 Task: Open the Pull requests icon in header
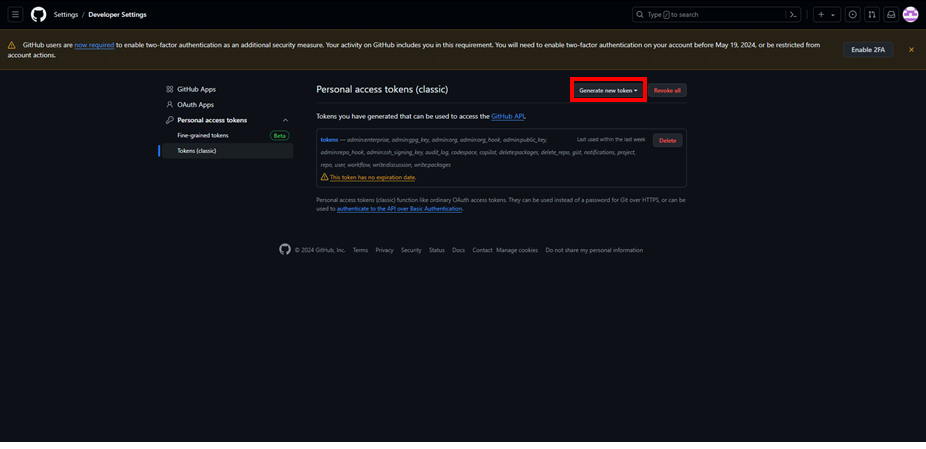(872, 14)
